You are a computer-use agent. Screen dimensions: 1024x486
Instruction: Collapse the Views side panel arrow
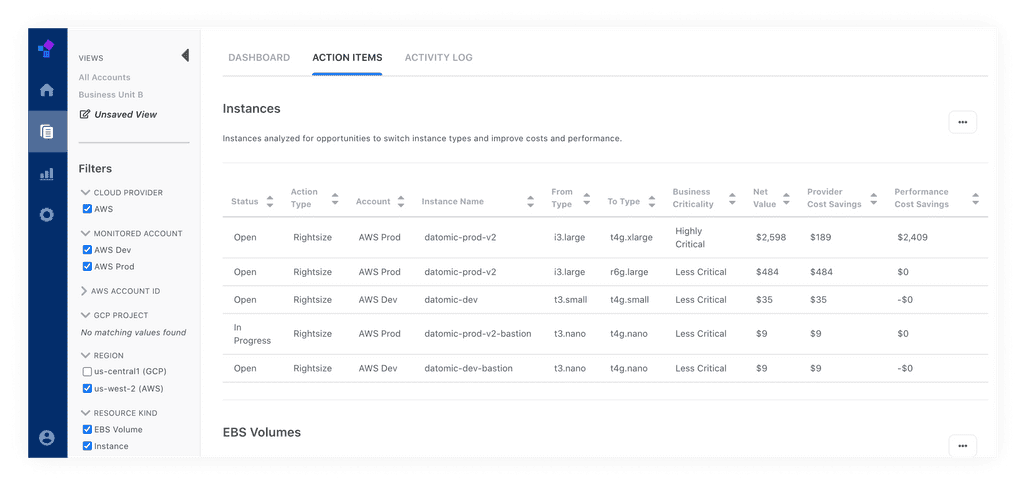point(184,56)
